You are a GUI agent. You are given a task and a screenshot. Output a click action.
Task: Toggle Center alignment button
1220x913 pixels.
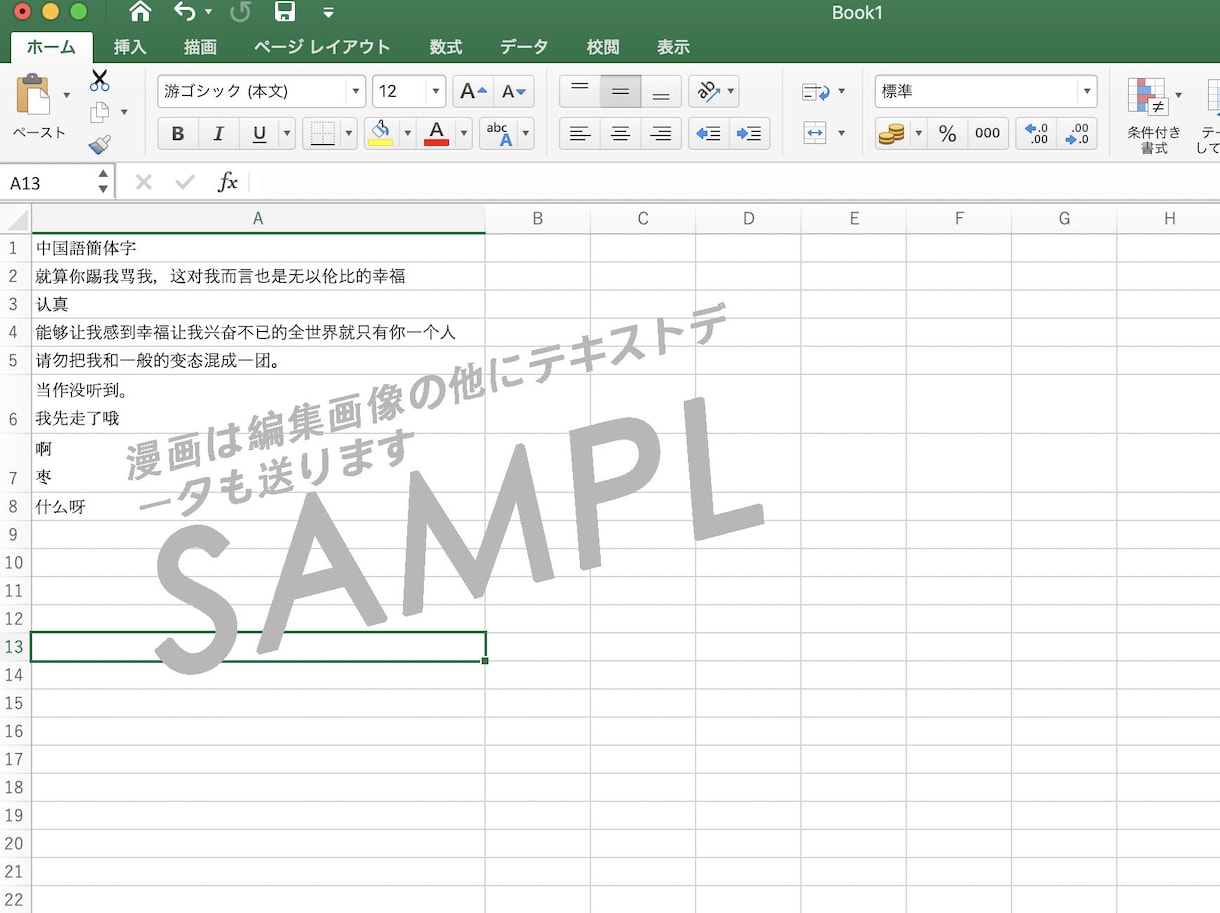point(620,133)
